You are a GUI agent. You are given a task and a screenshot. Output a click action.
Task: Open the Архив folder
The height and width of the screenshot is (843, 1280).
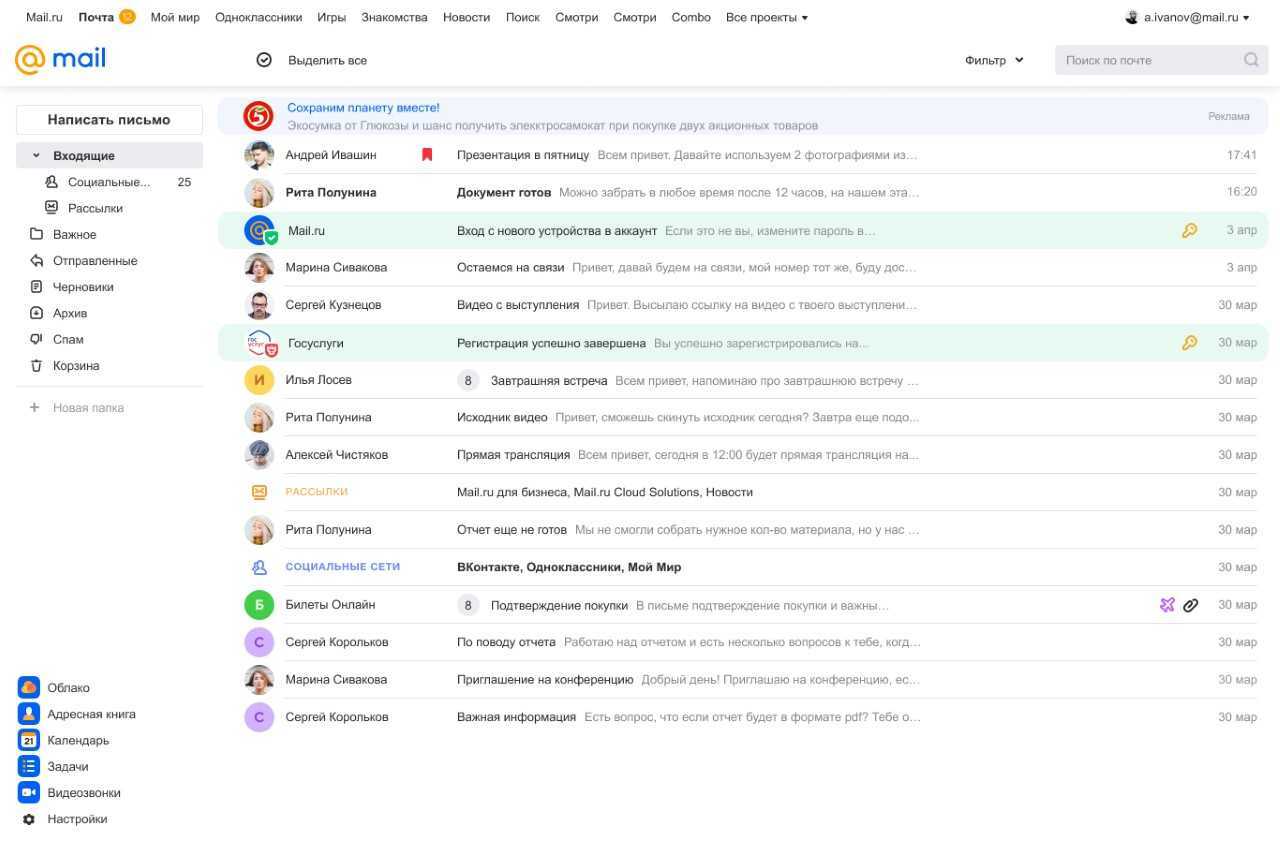[x=70, y=313]
